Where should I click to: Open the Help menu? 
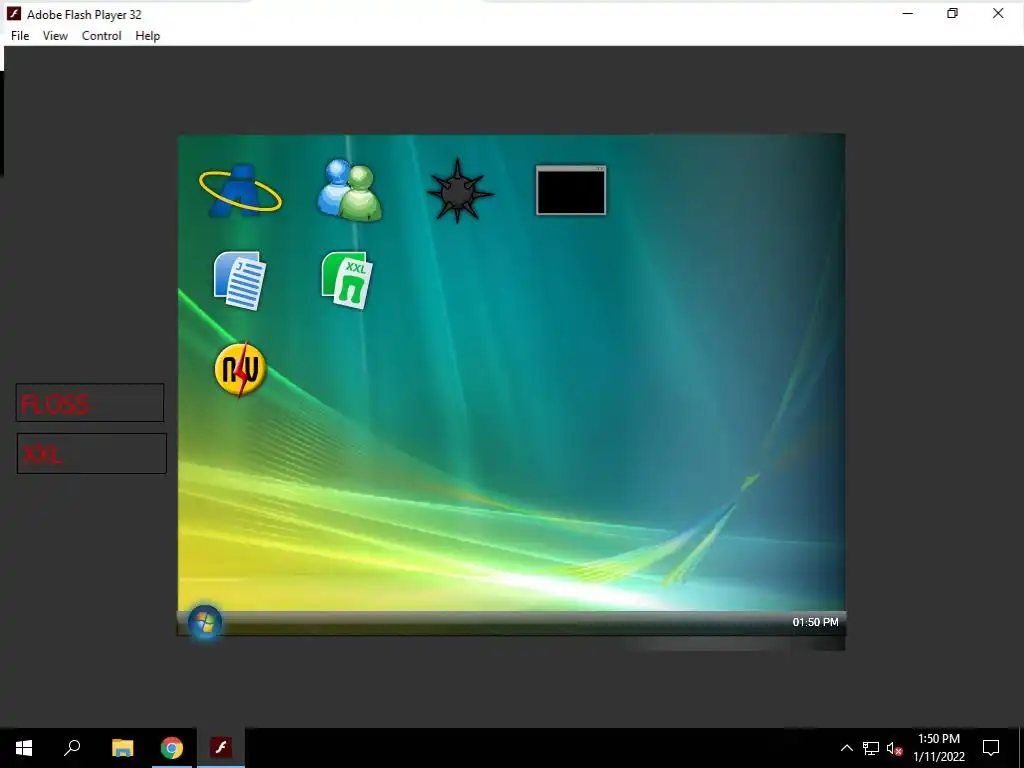(x=148, y=36)
